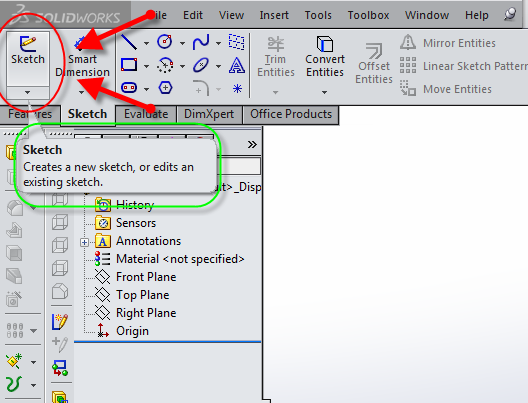Switch to the Sketch ribbon tab
Image resolution: width=528 pixels, height=403 pixels.
[88, 114]
